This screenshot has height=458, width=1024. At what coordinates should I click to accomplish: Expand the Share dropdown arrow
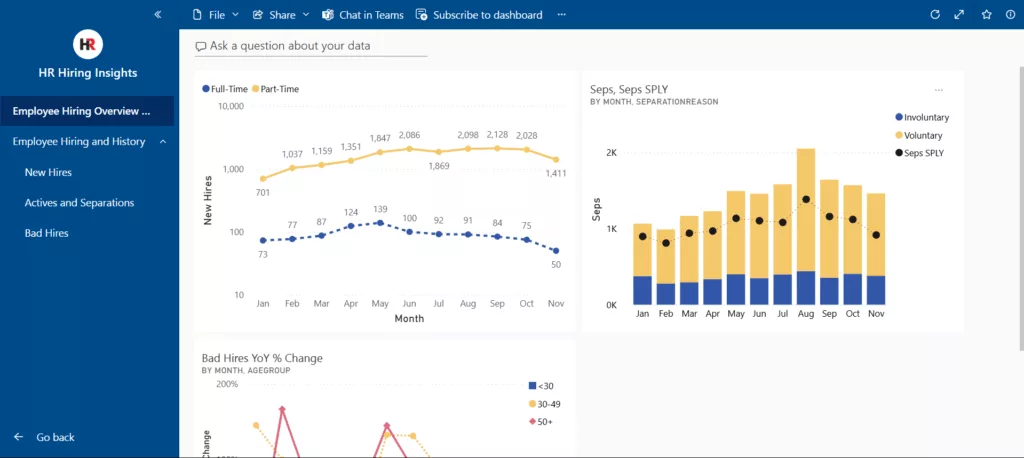coord(306,14)
